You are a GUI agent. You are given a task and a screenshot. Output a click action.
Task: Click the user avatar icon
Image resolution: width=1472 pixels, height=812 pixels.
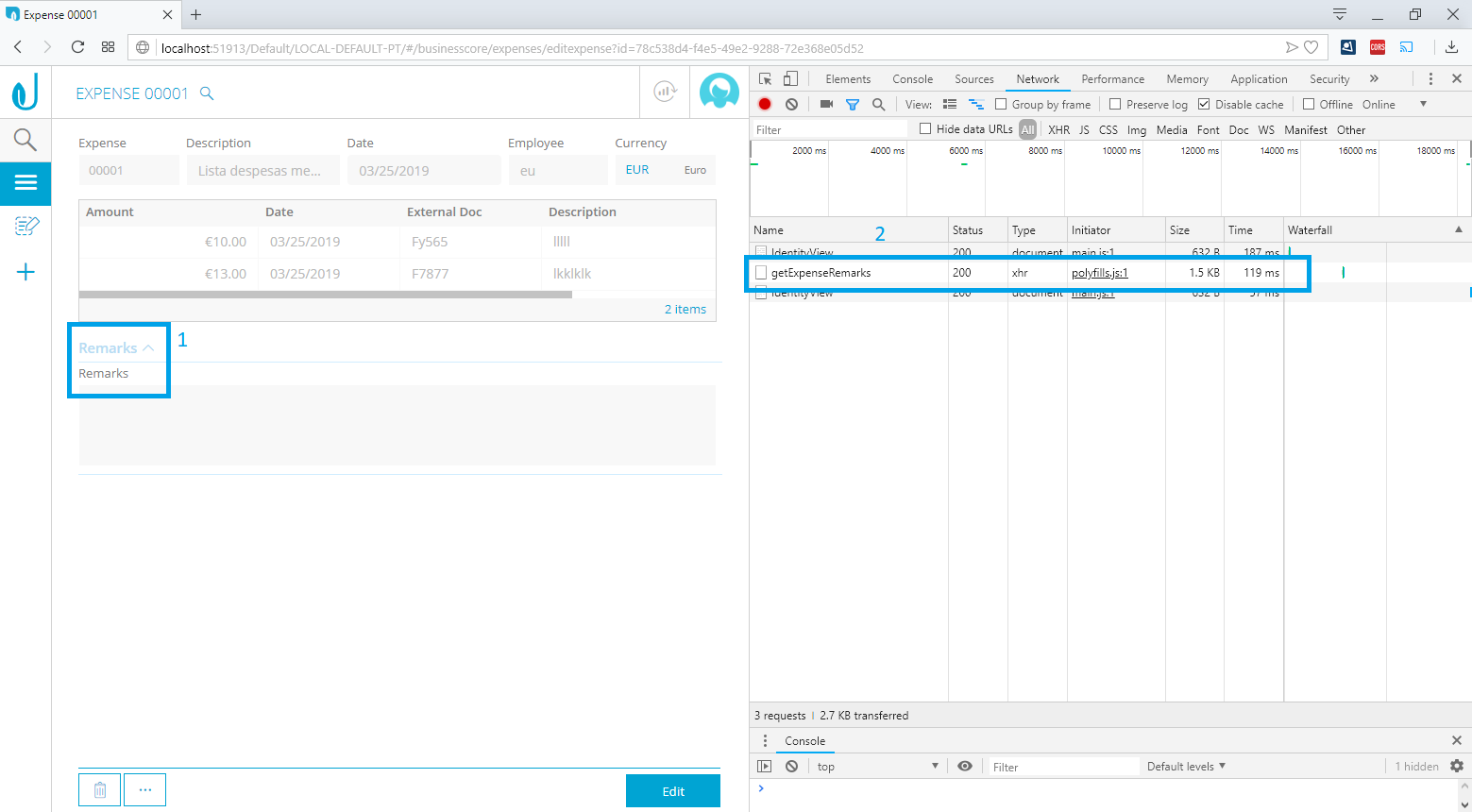point(719,92)
